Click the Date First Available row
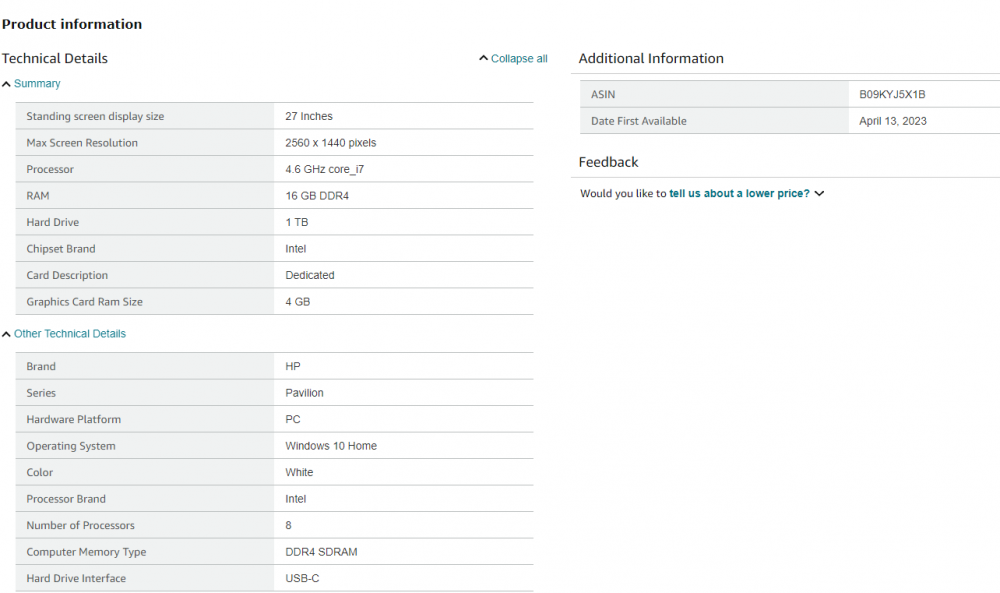1000x593 pixels. click(x=790, y=121)
